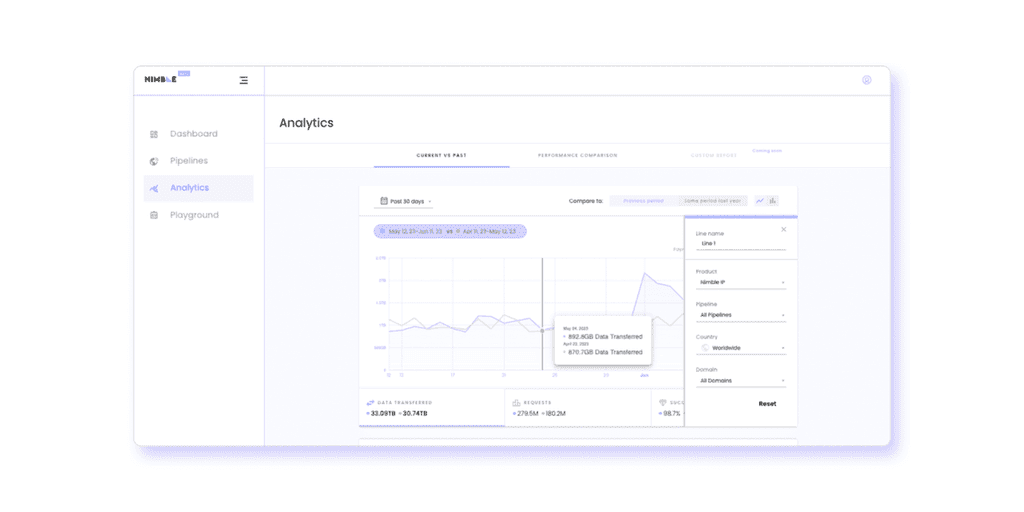Viewport: 1024px width, 512px height.
Task: Open the Pipeline dropdown showing All Pipelines
Action: pos(741,315)
